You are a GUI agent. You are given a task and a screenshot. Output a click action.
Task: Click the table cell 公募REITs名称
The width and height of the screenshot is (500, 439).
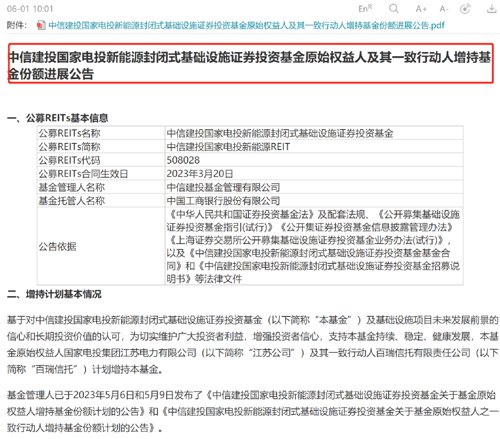101,133
